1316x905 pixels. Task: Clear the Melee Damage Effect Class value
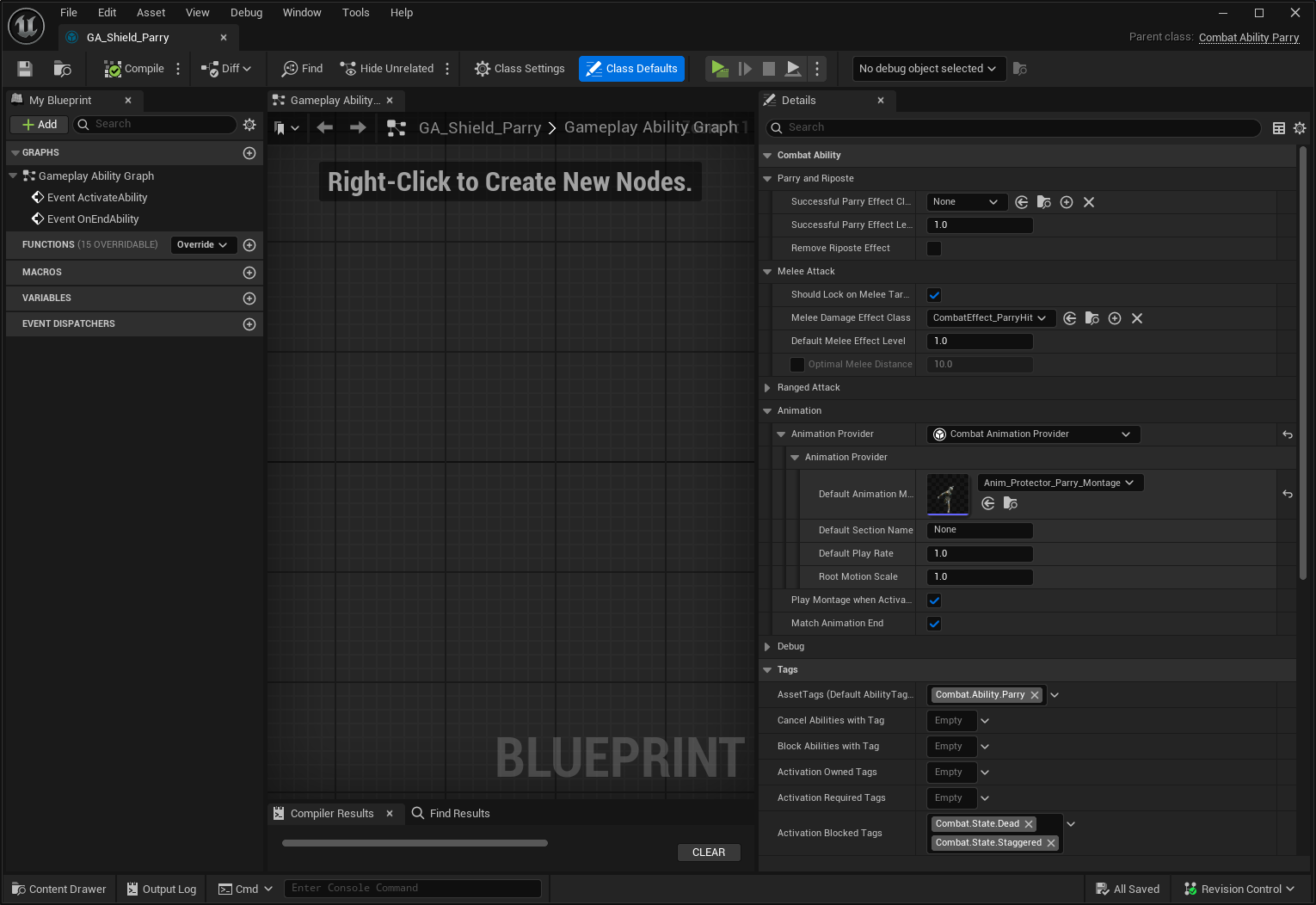[x=1137, y=318]
